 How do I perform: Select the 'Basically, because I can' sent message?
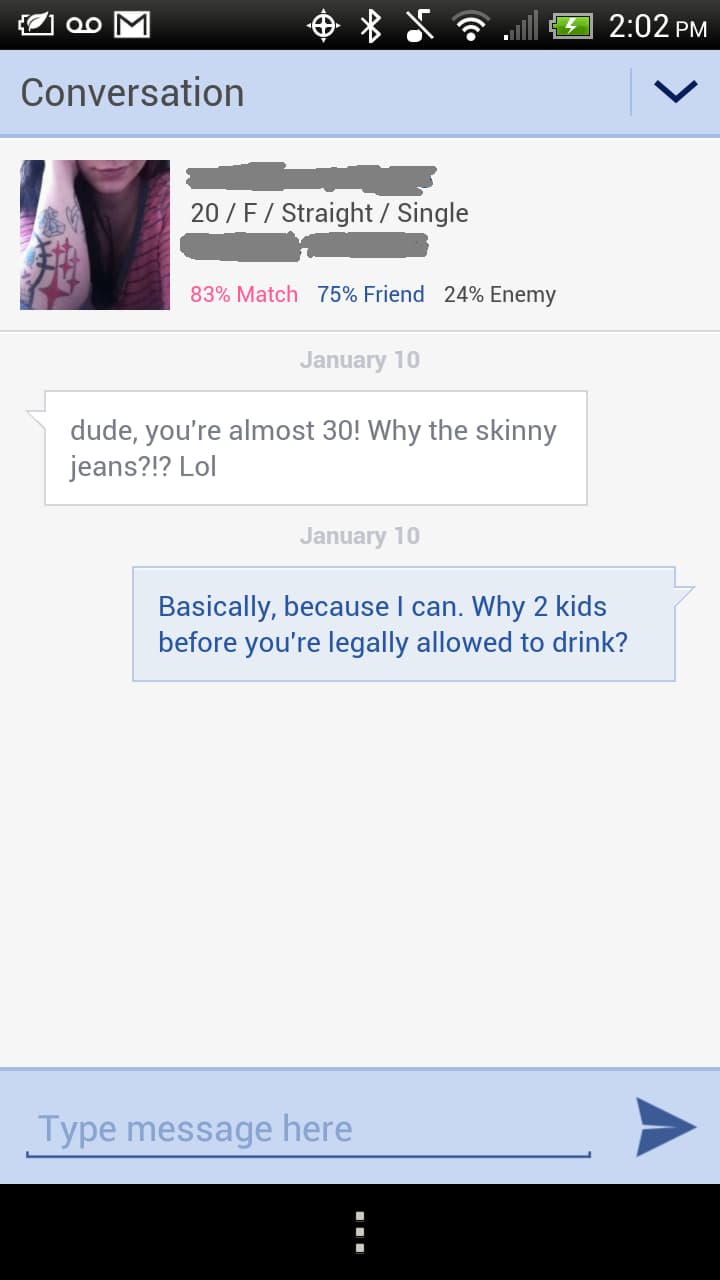(404, 624)
